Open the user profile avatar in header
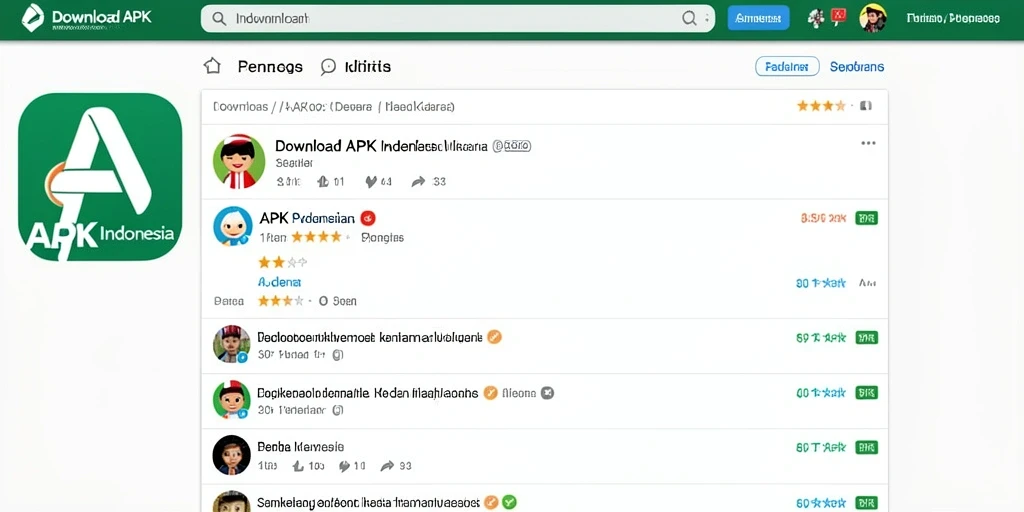 pos(873,18)
